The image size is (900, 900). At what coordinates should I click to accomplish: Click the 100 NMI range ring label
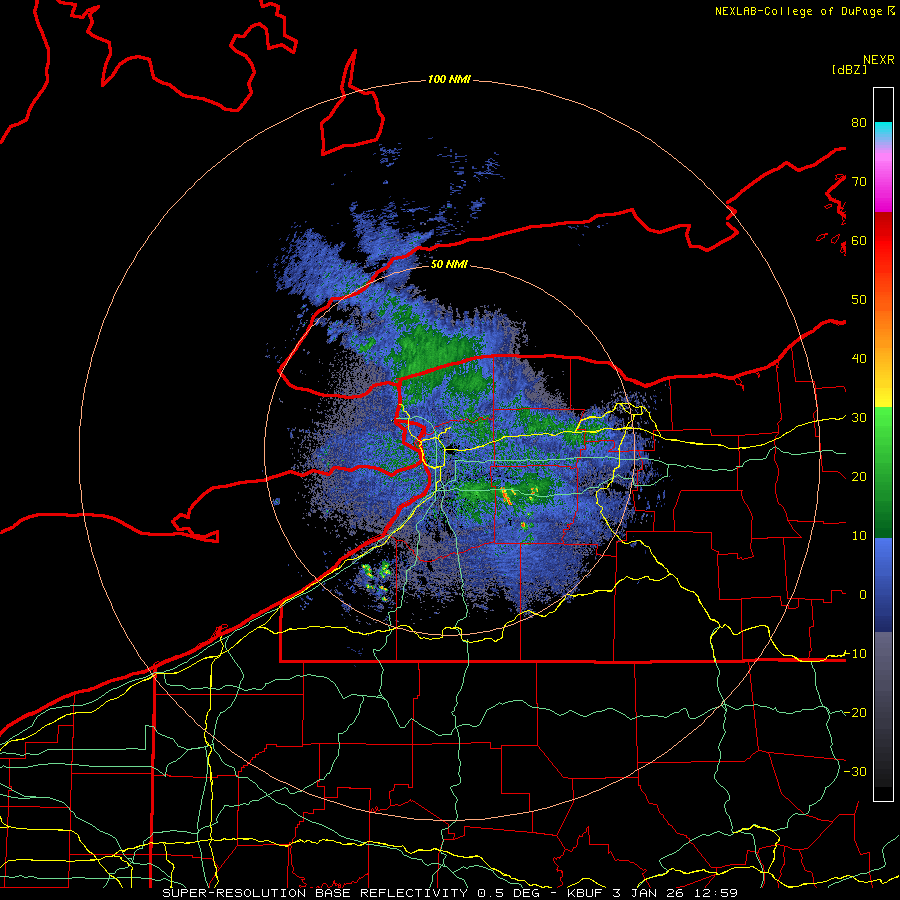click(x=449, y=79)
